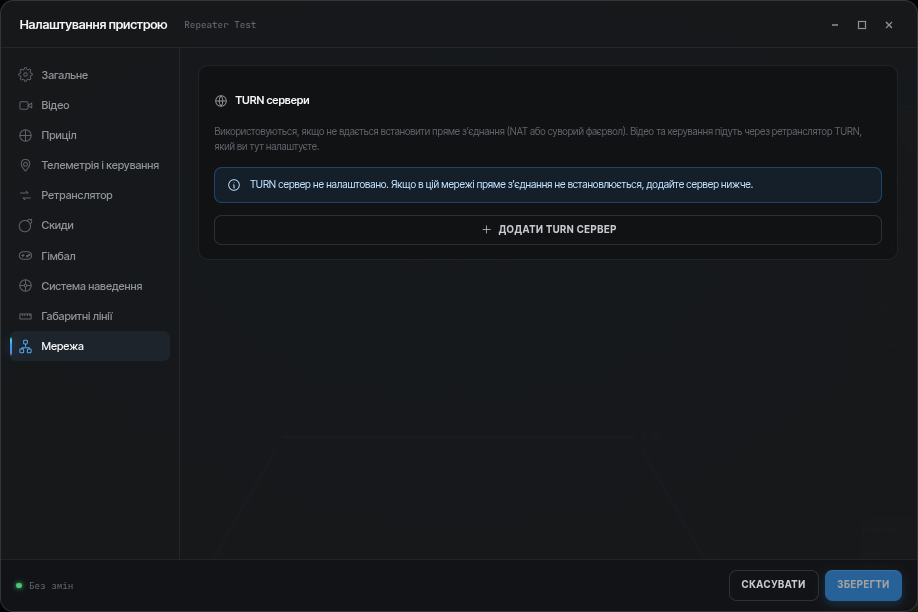Click the network icon next to Мережа
Screen dimensions: 918x612
click(25, 346)
